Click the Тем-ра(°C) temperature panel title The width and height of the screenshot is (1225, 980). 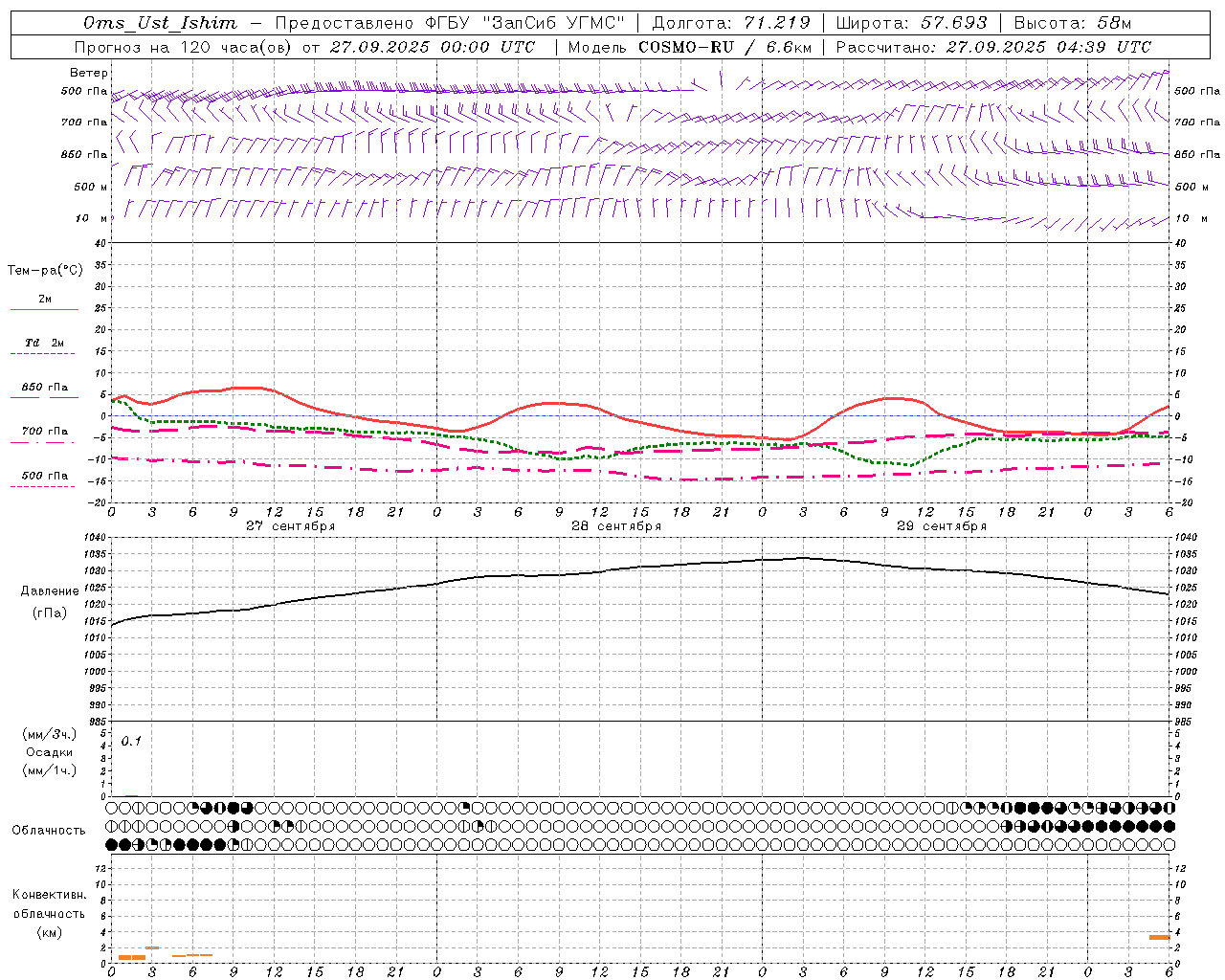[x=45, y=271]
